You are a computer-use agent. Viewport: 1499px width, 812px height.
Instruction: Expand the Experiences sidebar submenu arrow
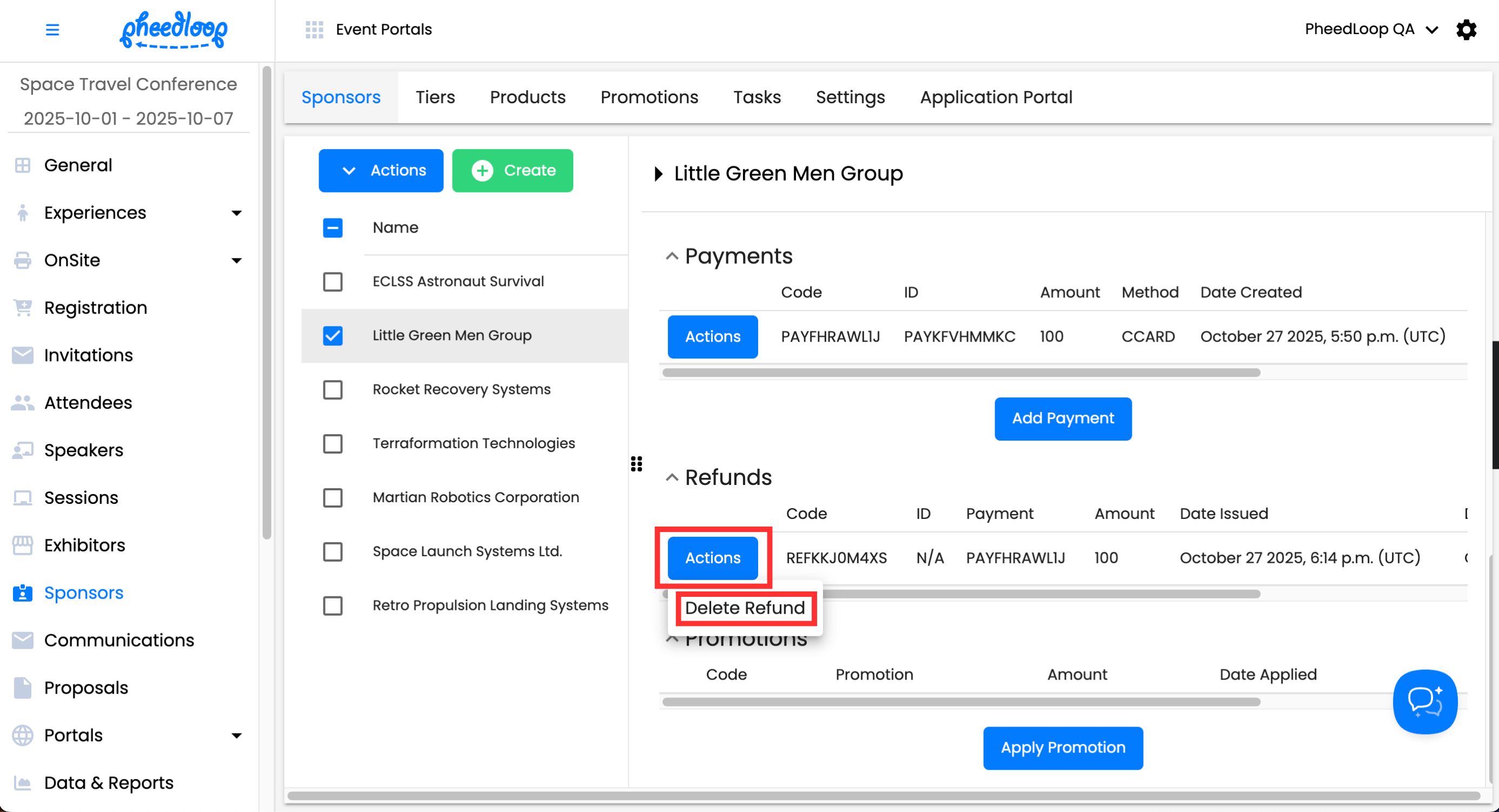click(x=236, y=213)
